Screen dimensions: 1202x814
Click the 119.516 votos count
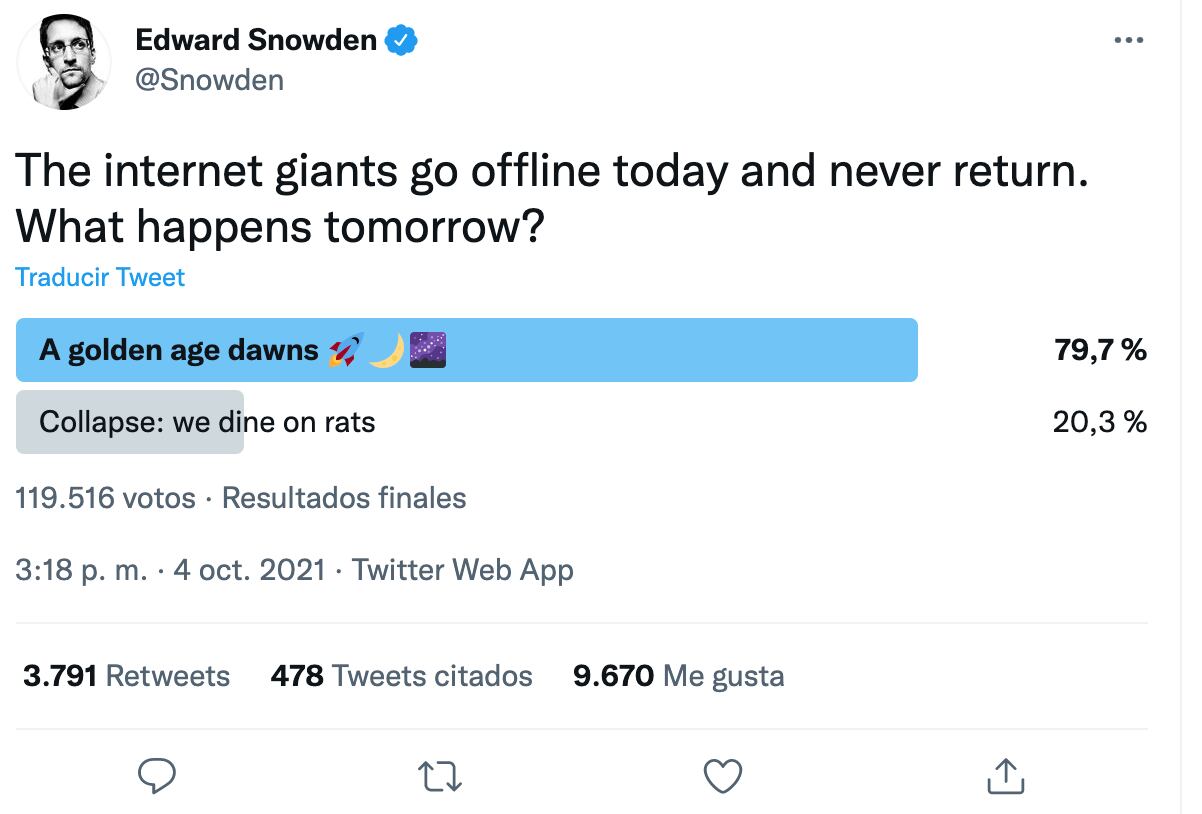pyautogui.click(x=106, y=497)
